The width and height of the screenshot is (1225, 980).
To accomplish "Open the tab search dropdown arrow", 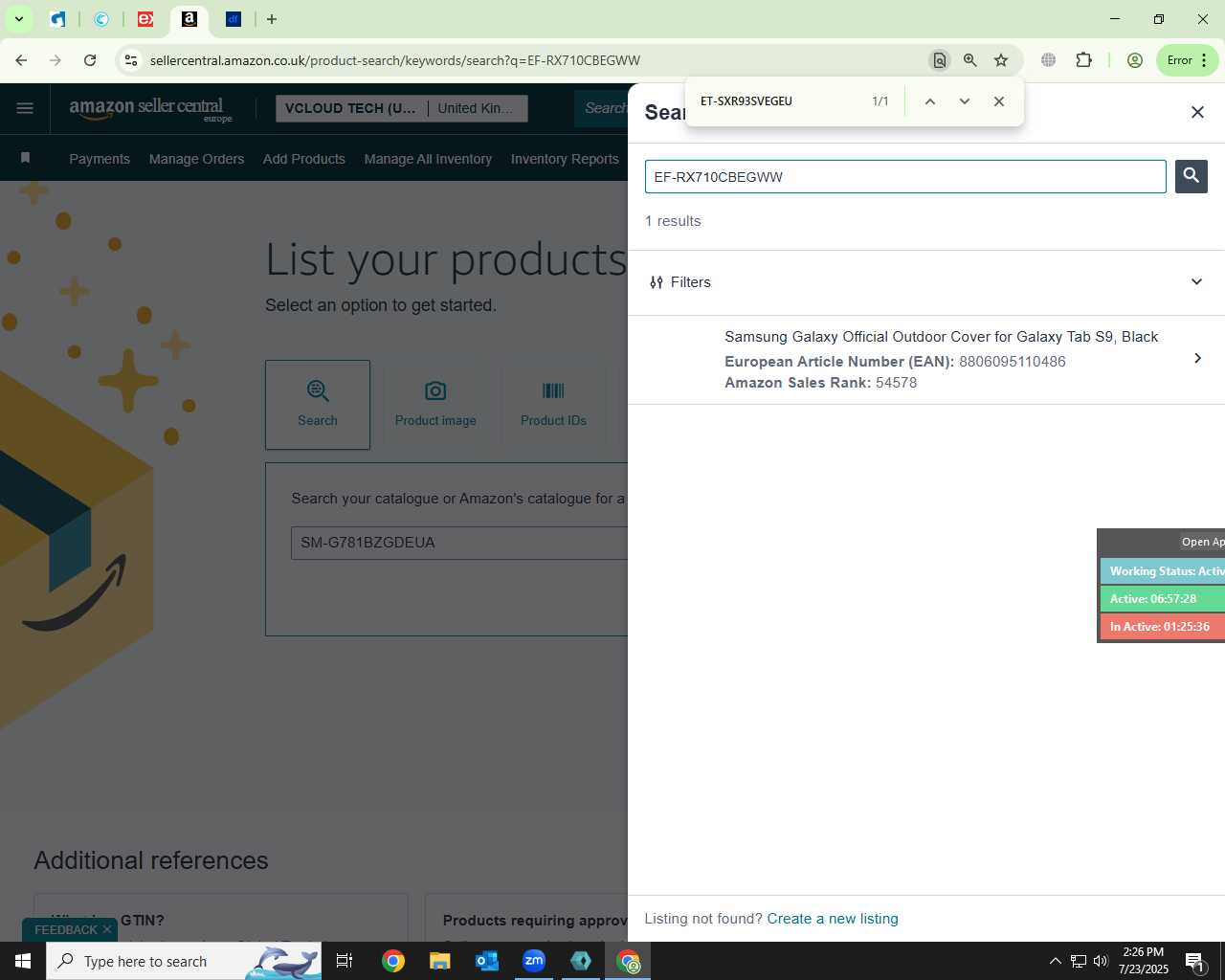I will pyautogui.click(x=18, y=19).
